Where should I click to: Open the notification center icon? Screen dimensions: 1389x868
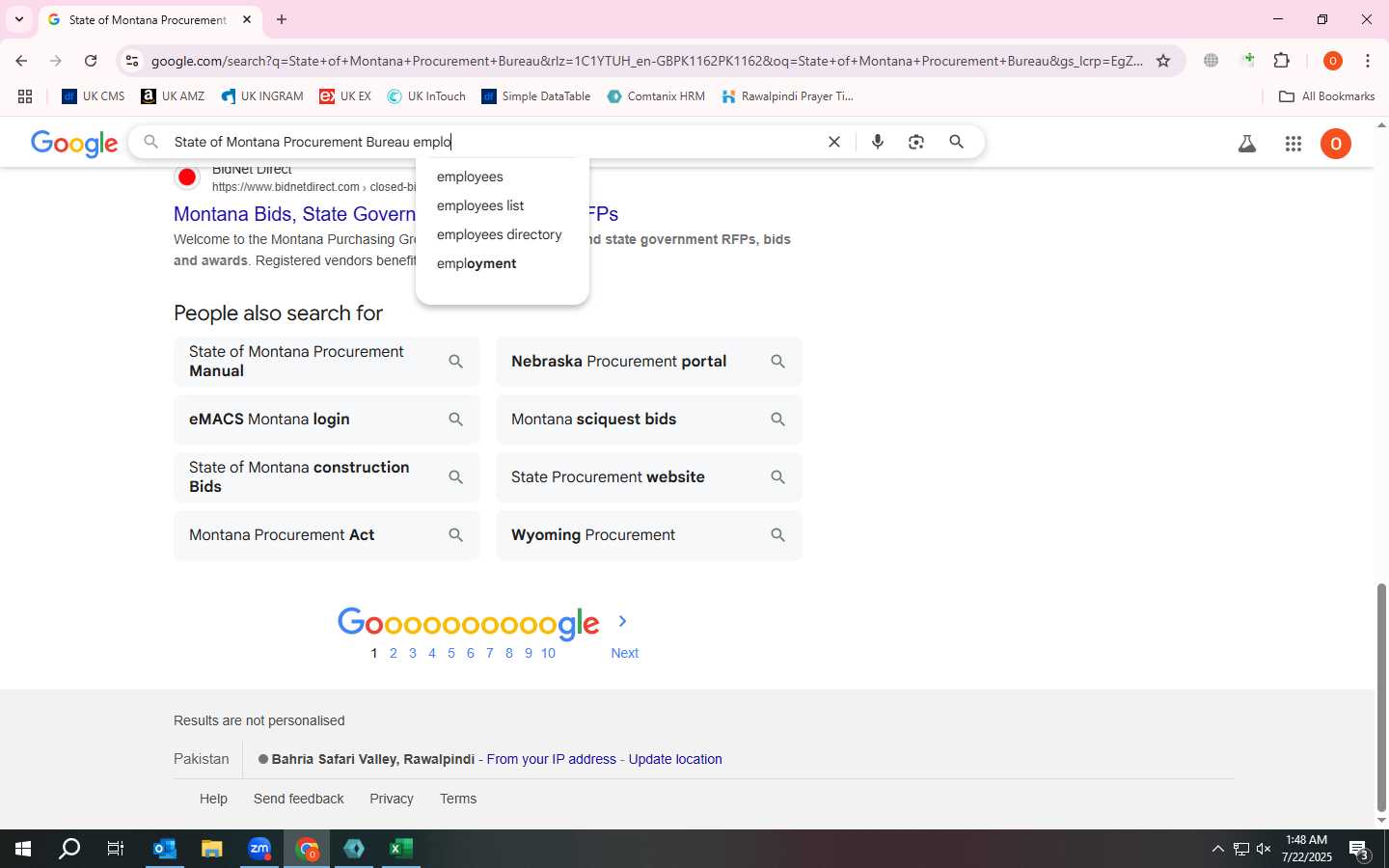tap(1360, 850)
